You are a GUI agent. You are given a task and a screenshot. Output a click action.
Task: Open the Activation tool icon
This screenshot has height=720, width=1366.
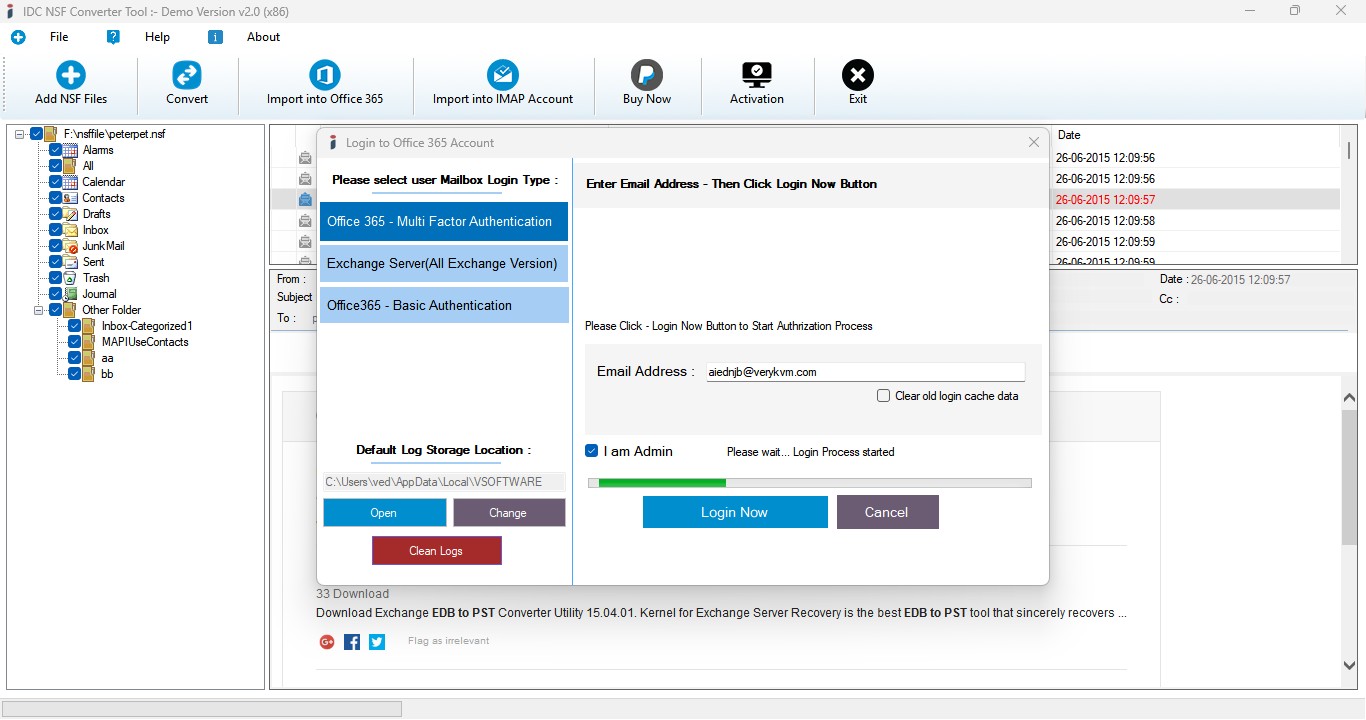click(757, 75)
